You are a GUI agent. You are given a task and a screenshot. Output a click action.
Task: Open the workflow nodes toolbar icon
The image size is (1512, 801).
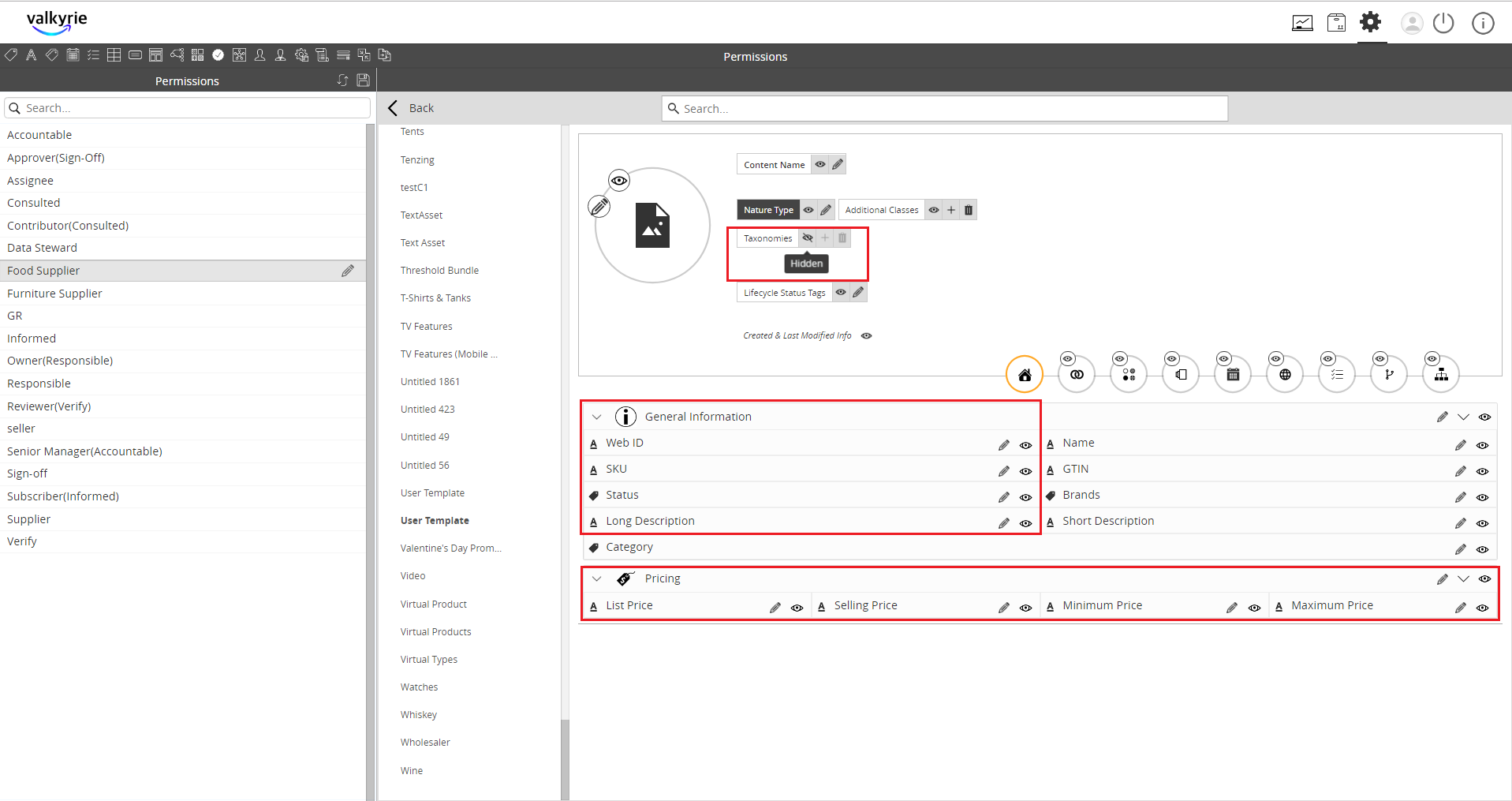[177, 55]
